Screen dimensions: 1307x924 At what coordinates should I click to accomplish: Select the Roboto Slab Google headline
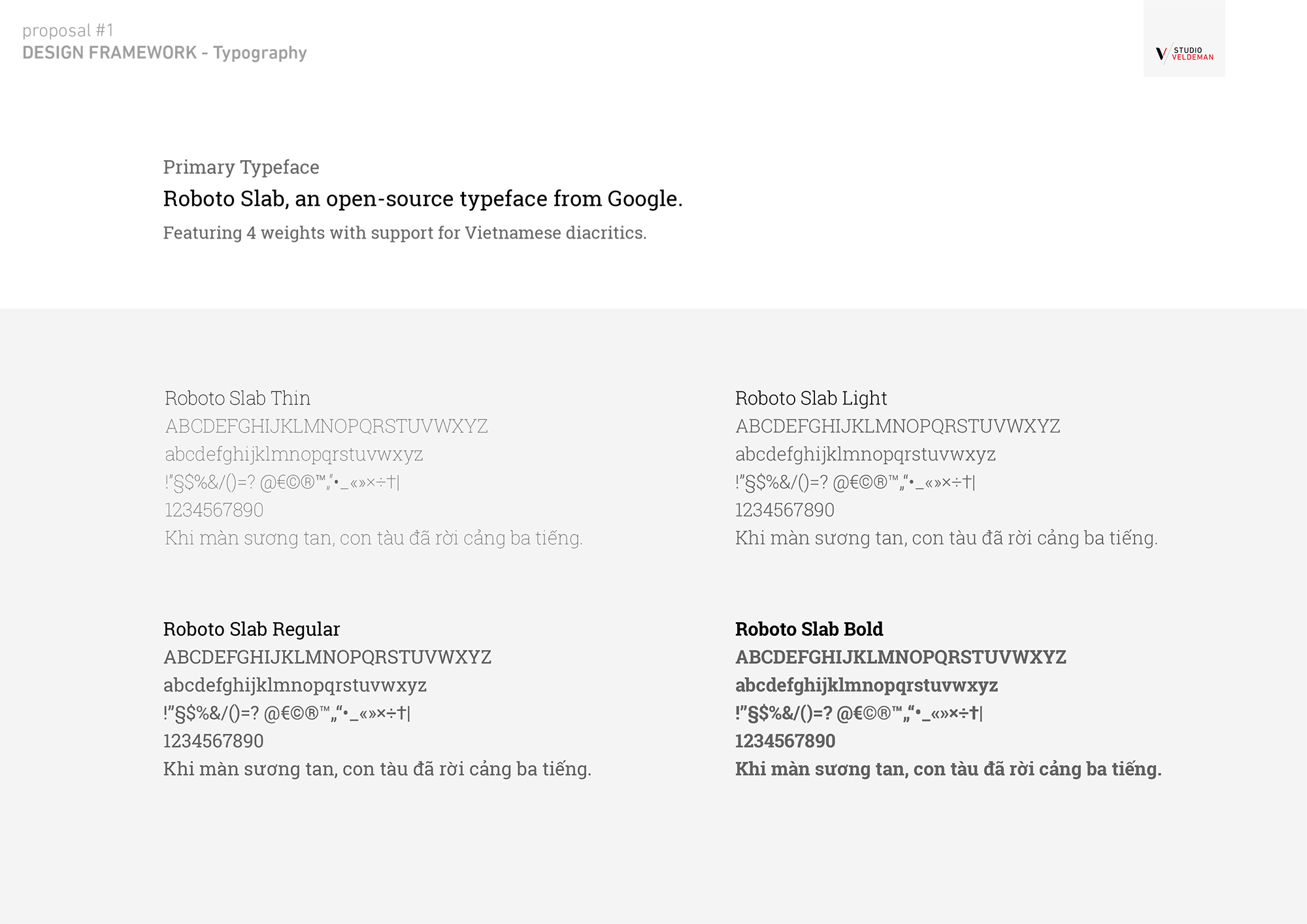(423, 199)
